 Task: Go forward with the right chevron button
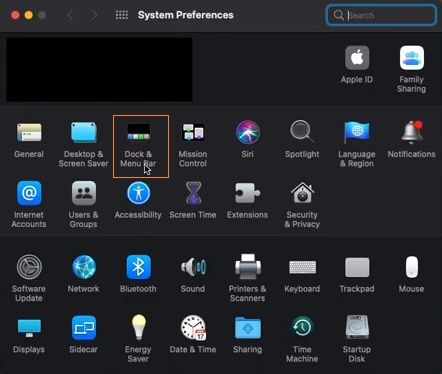pos(95,15)
